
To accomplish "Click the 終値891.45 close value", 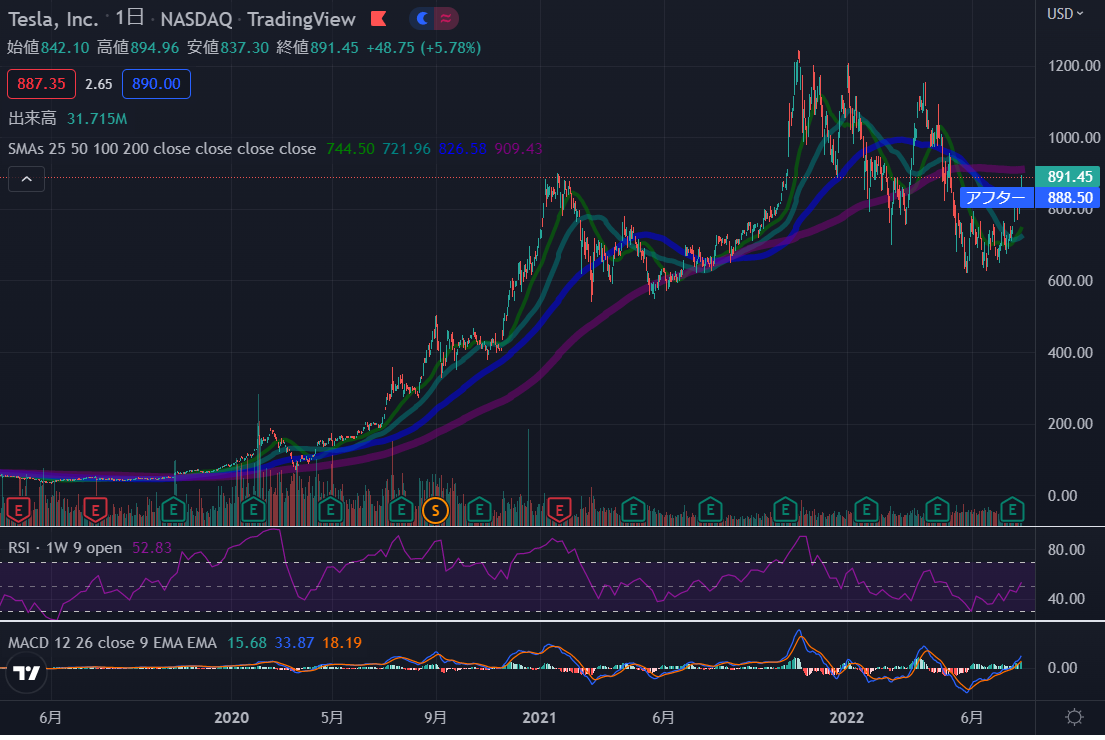I will click(x=317, y=48).
